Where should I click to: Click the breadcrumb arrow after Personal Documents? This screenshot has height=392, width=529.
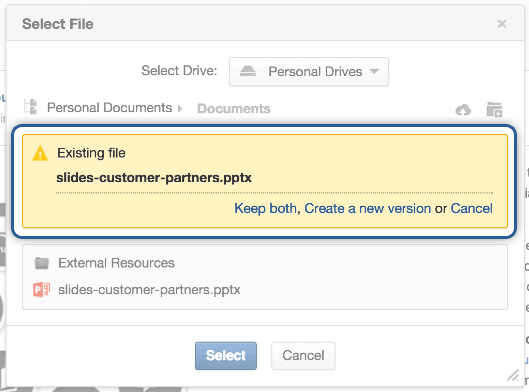pyautogui.click(x=180, y=109)
